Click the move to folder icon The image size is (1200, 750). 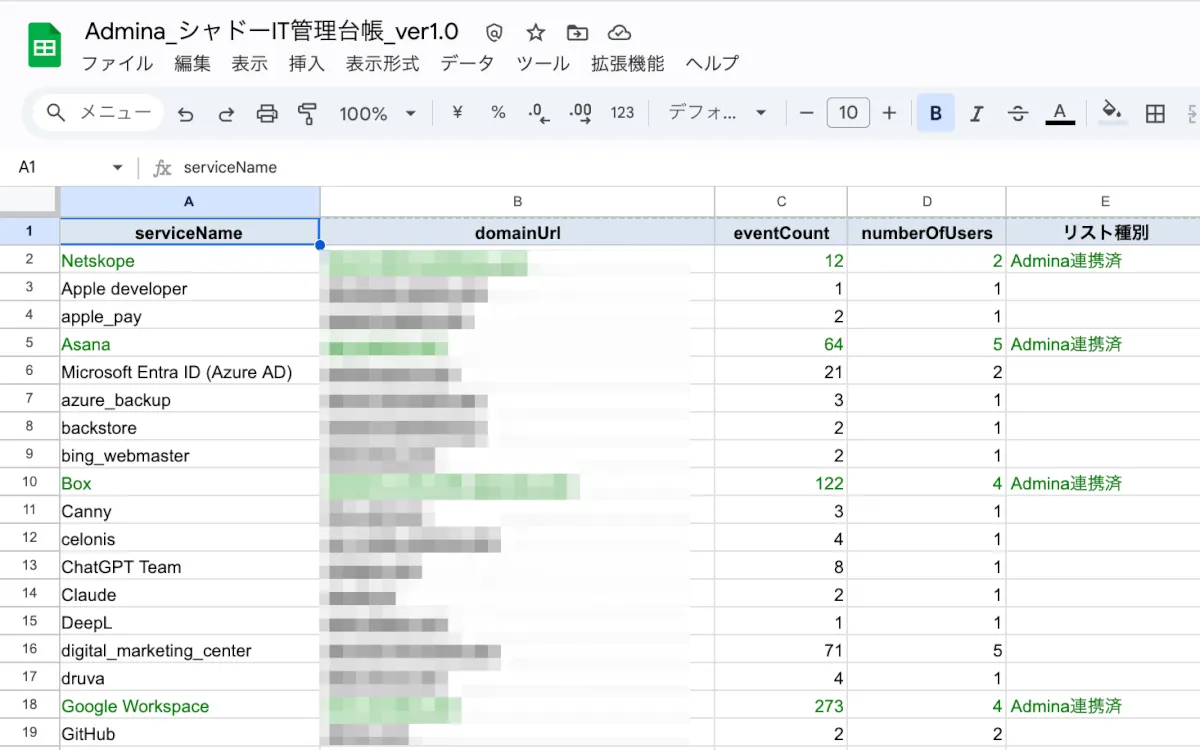point(577,33)
